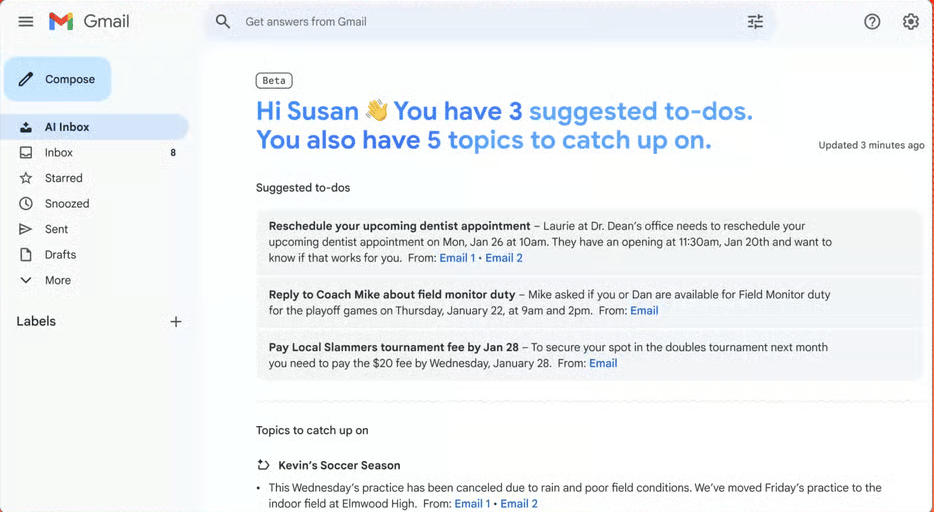Click 'Pay Local Slammers tournament fee by Jan 28'
Screen dimensions: 934x512
394,347
